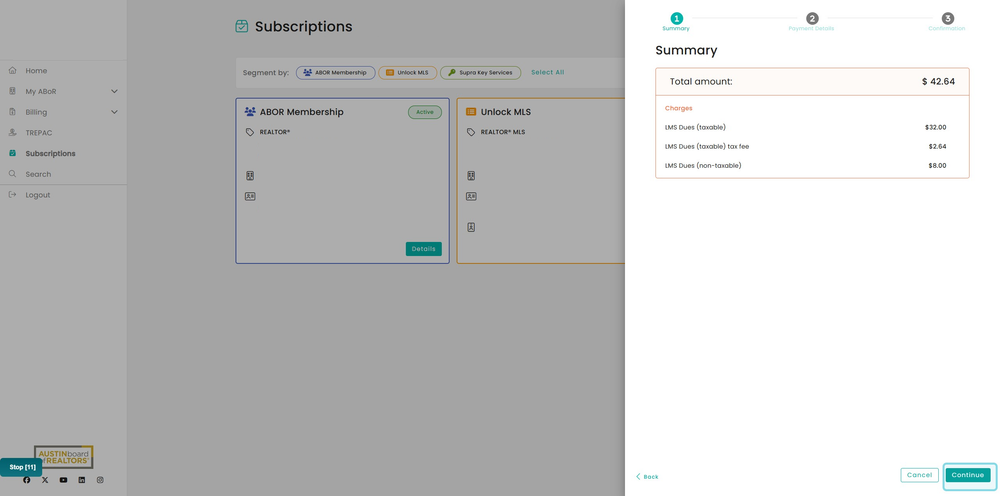1000x496 pixels.
Task: Click the $8.00 charge amount
Action: click(938, 166)
